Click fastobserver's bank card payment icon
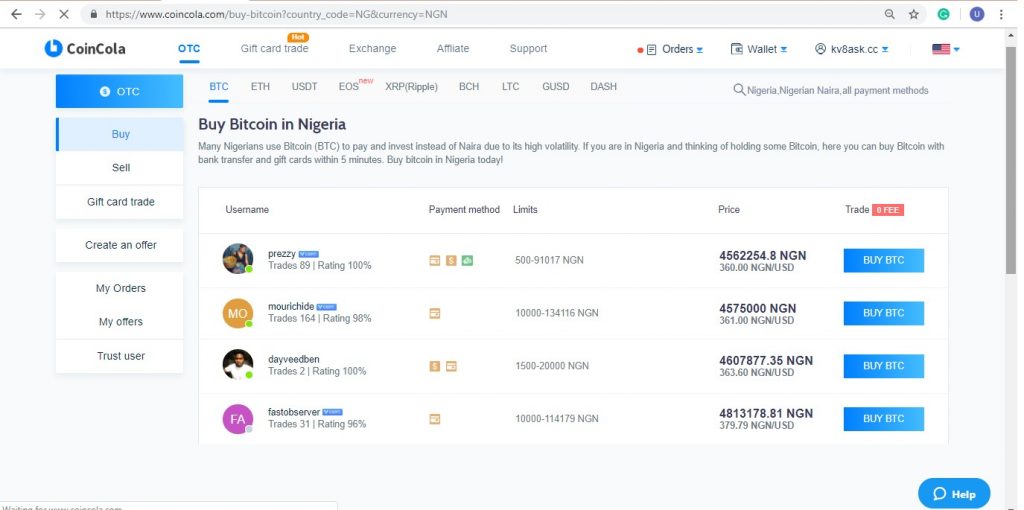Image resolution: width=1024 pixels, height=510 pixels. tap(434, 419)
